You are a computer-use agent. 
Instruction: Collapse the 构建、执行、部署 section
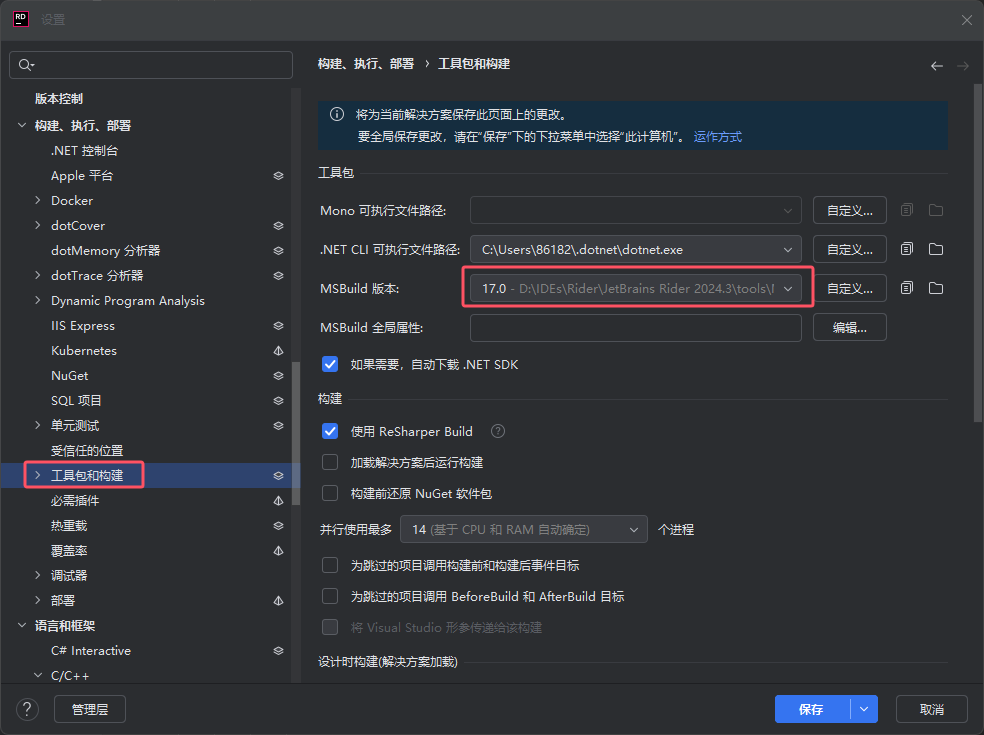coord(22,126)
